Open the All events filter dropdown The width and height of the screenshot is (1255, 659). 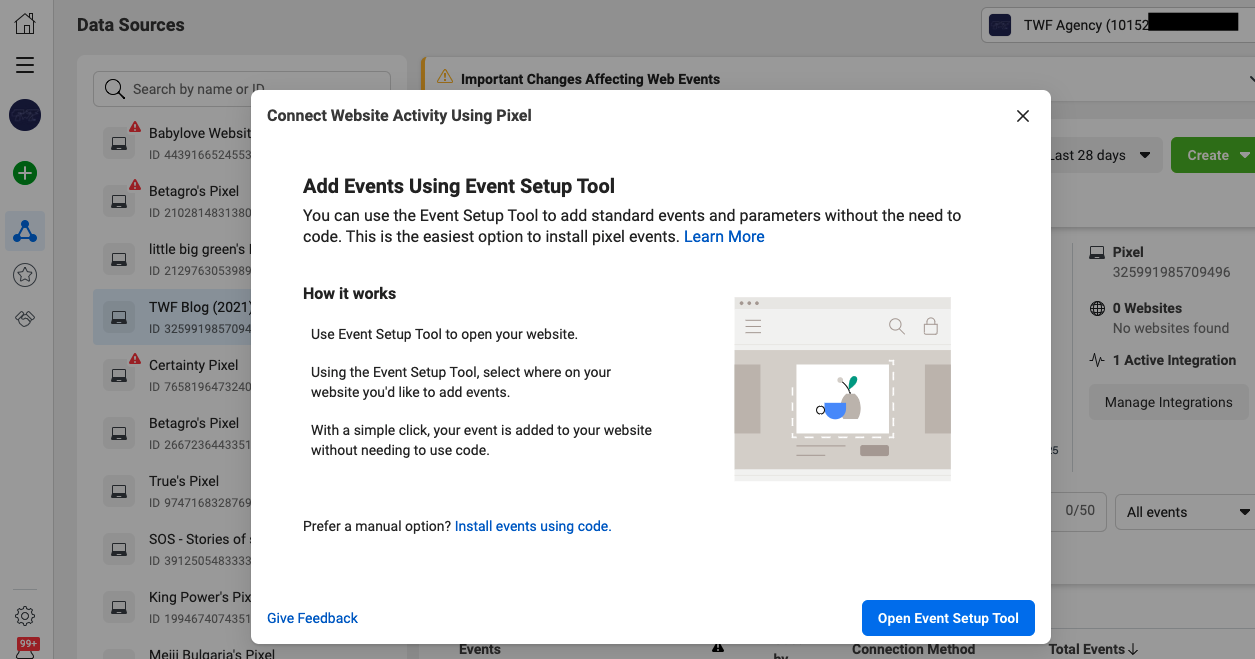tap(1186, 512)
